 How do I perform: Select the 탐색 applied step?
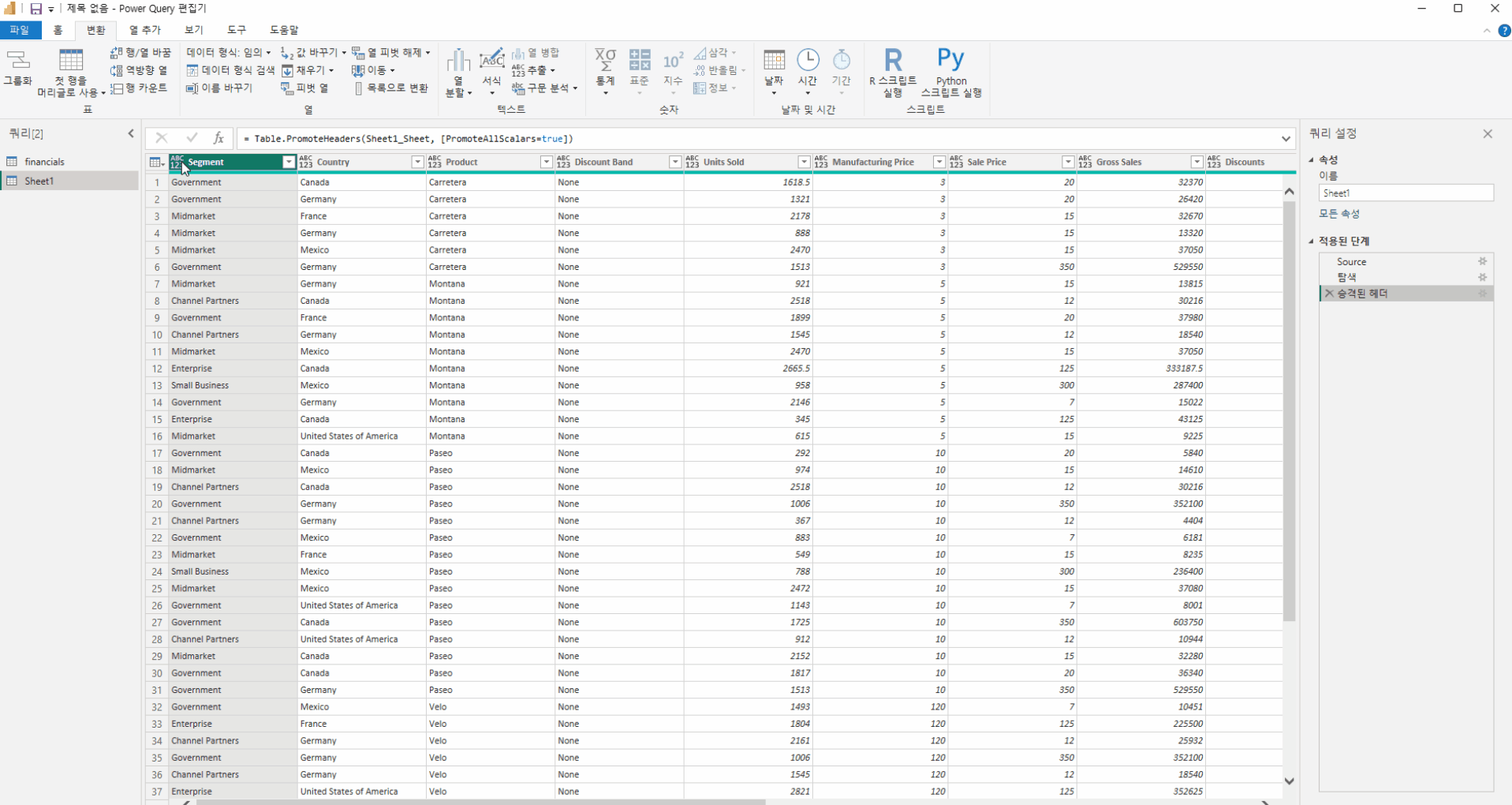pyautogui.click(x=1406, y=278)
